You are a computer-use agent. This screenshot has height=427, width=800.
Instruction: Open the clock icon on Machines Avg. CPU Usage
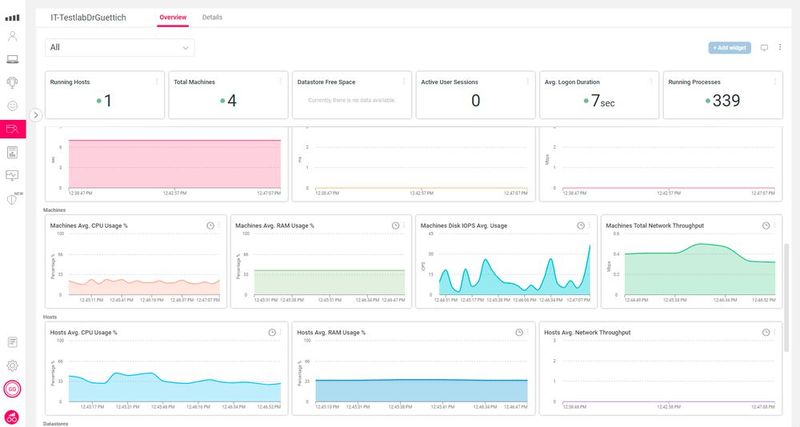[210, 226]
